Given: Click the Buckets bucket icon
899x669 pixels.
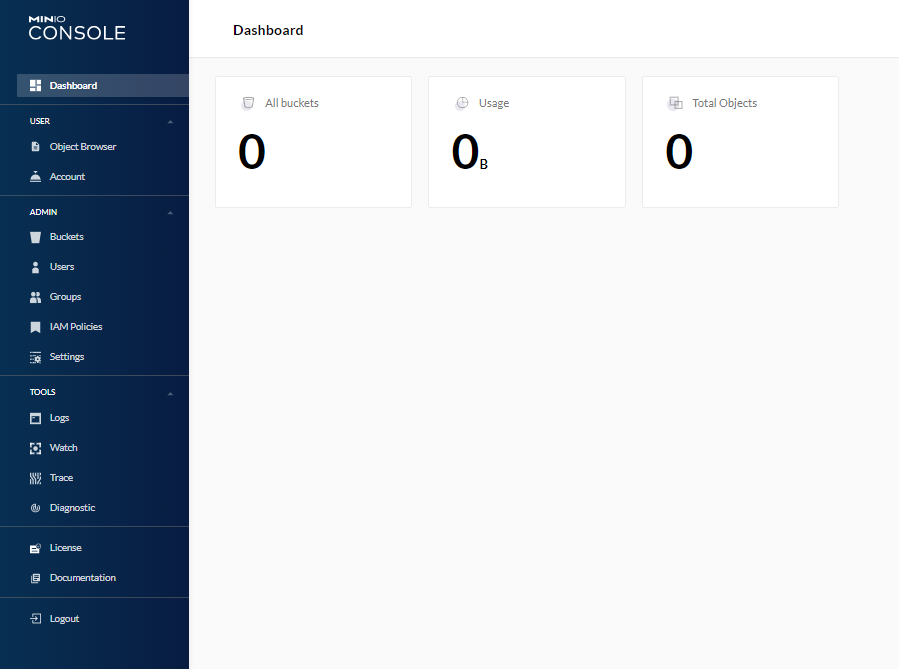Looking at the screenshot, I should click(35, 237).
